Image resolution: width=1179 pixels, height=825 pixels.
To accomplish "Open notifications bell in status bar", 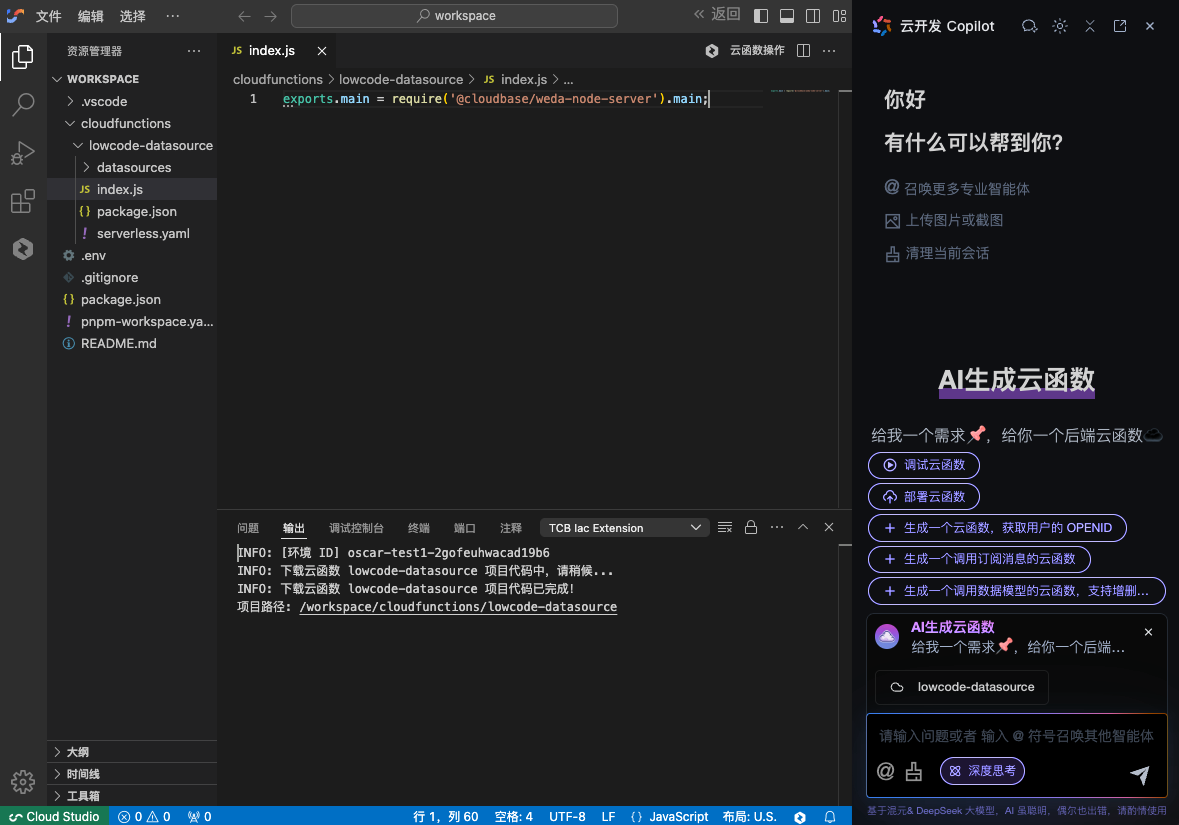I will [830, 817].
